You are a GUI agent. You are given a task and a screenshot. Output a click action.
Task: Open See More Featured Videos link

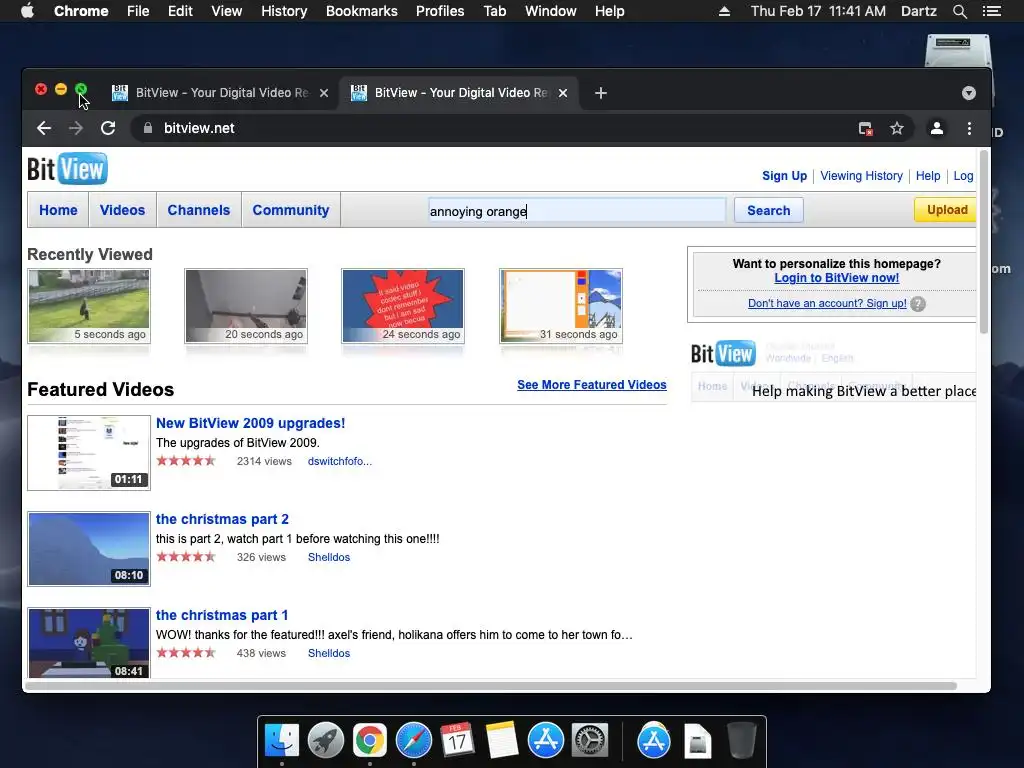pos(592,385)
